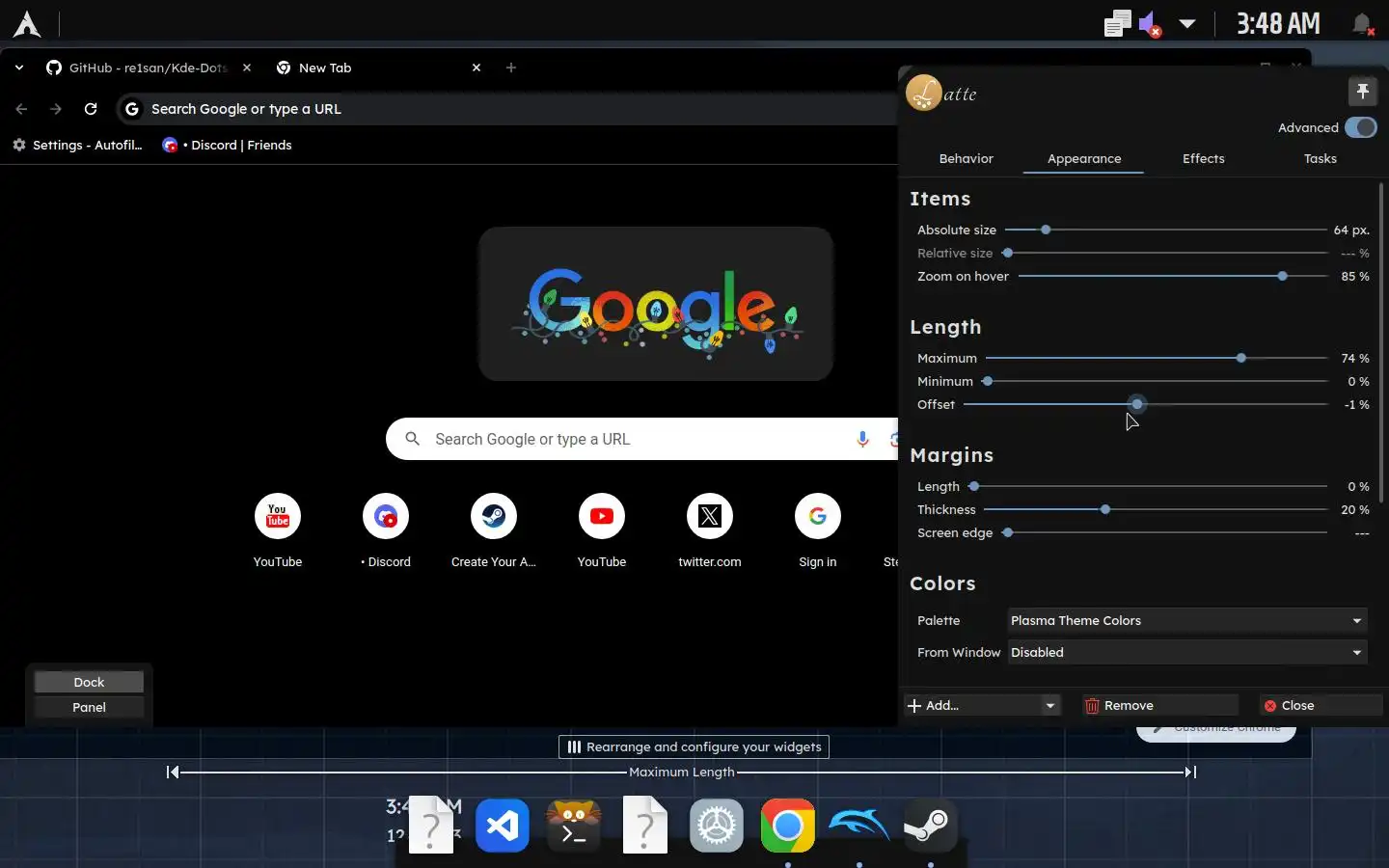Image resolution: width=1389 pixels, height=868 pixels.
Task: Go to the Tasks tab
Action: (x=1320, y=158)
